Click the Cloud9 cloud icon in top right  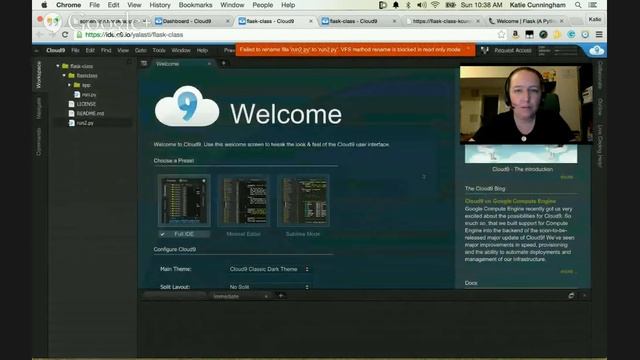coord(596,50)
